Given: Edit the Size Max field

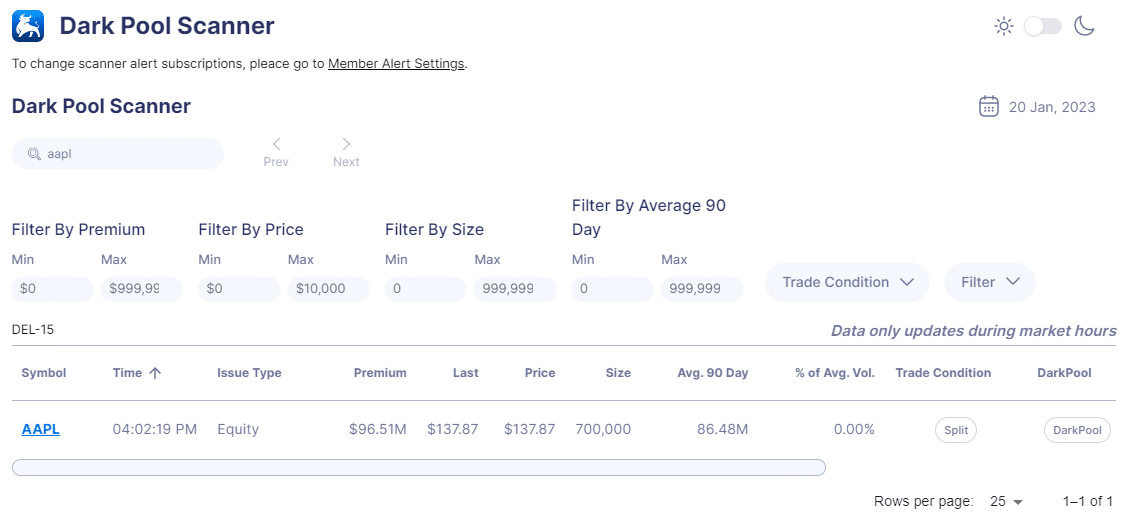Looking at the screenshot, I should 515,290.
